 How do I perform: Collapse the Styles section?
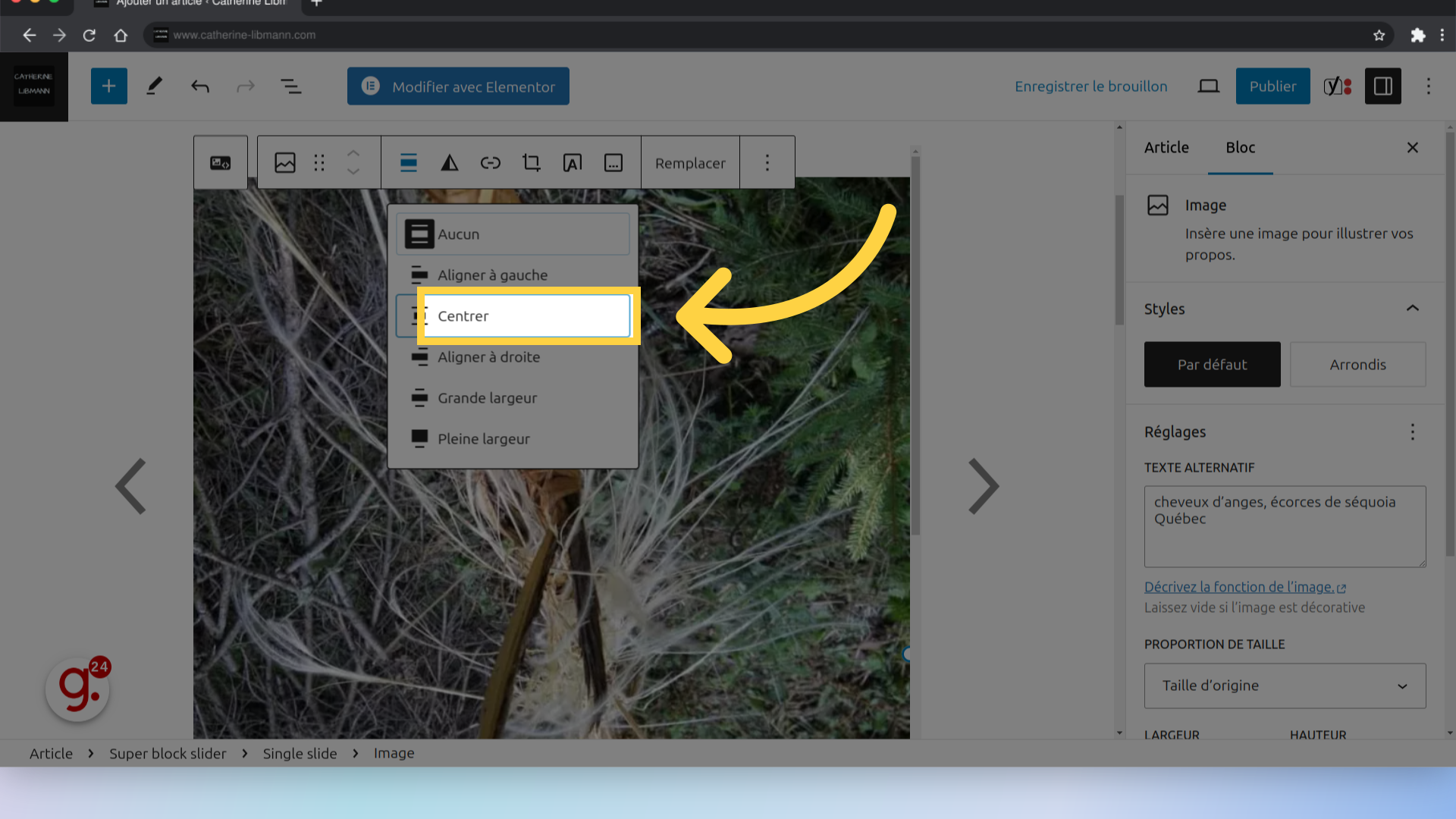[1413, 308]
